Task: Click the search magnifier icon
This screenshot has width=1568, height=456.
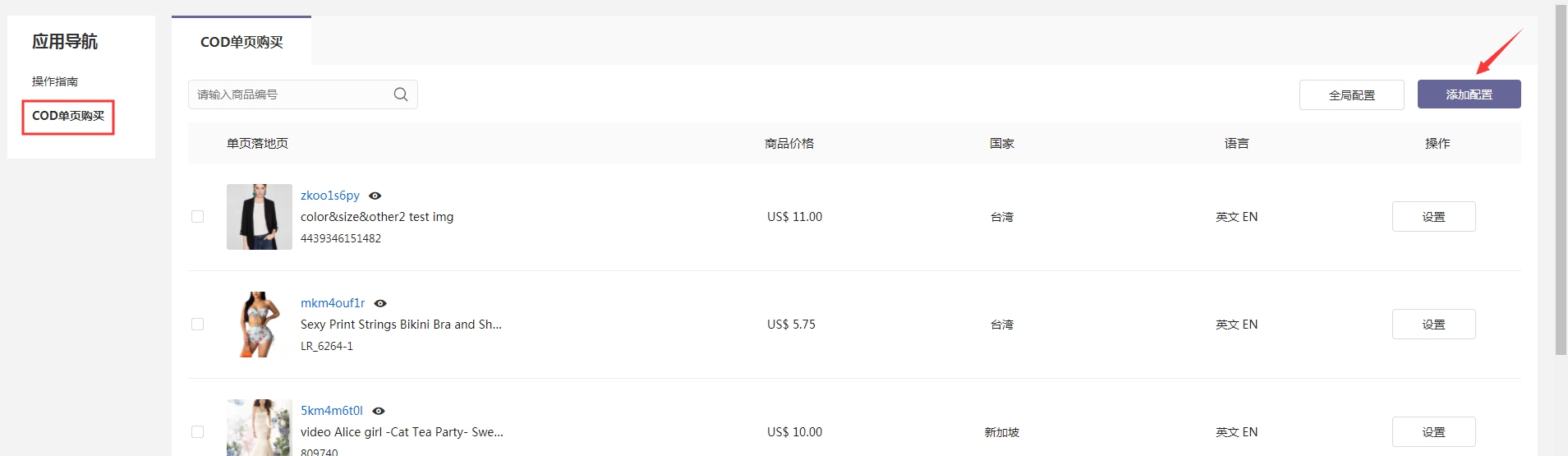Action: point(401,94)
